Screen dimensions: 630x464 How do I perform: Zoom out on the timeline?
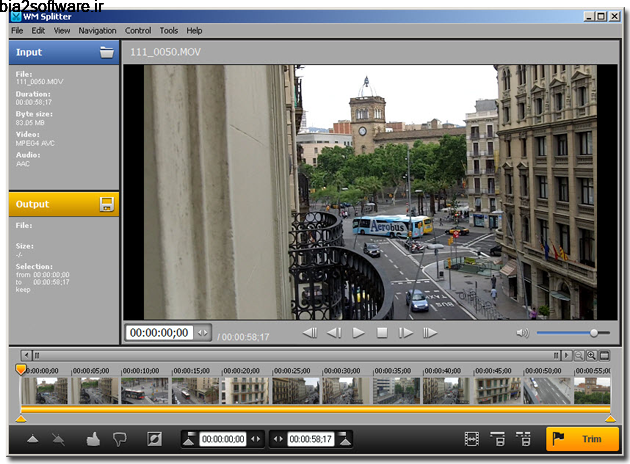580,355
